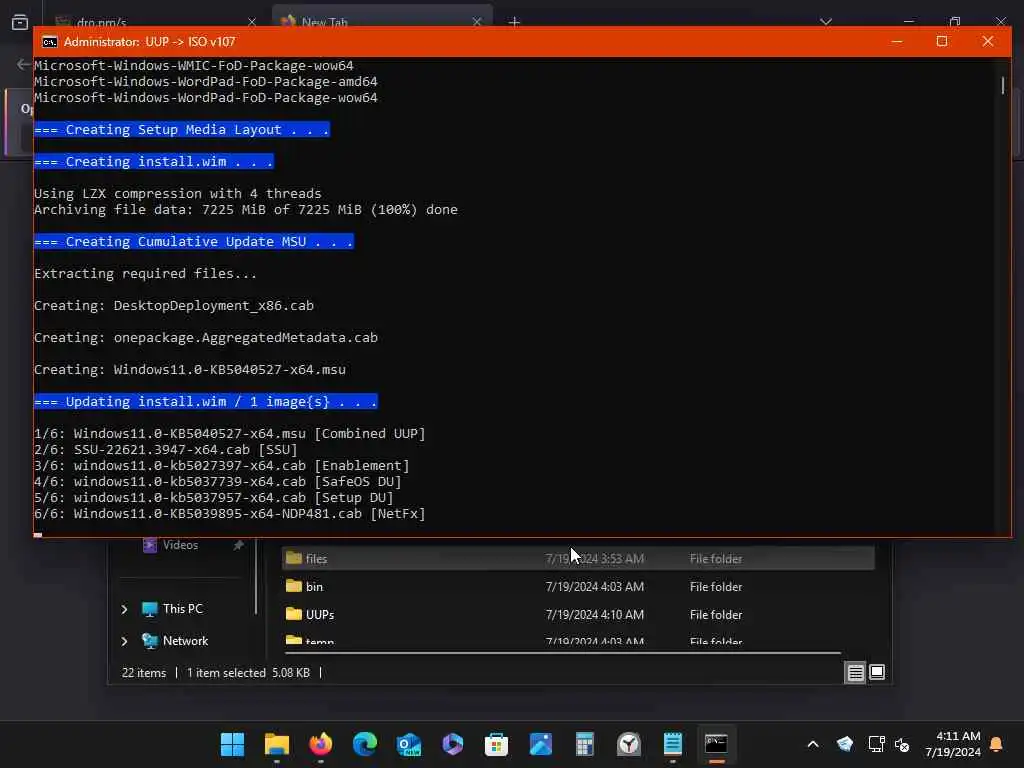Screen dimensions: 1024x768
Task: Expand the Network tree node
Action: (x=124, y=641)
